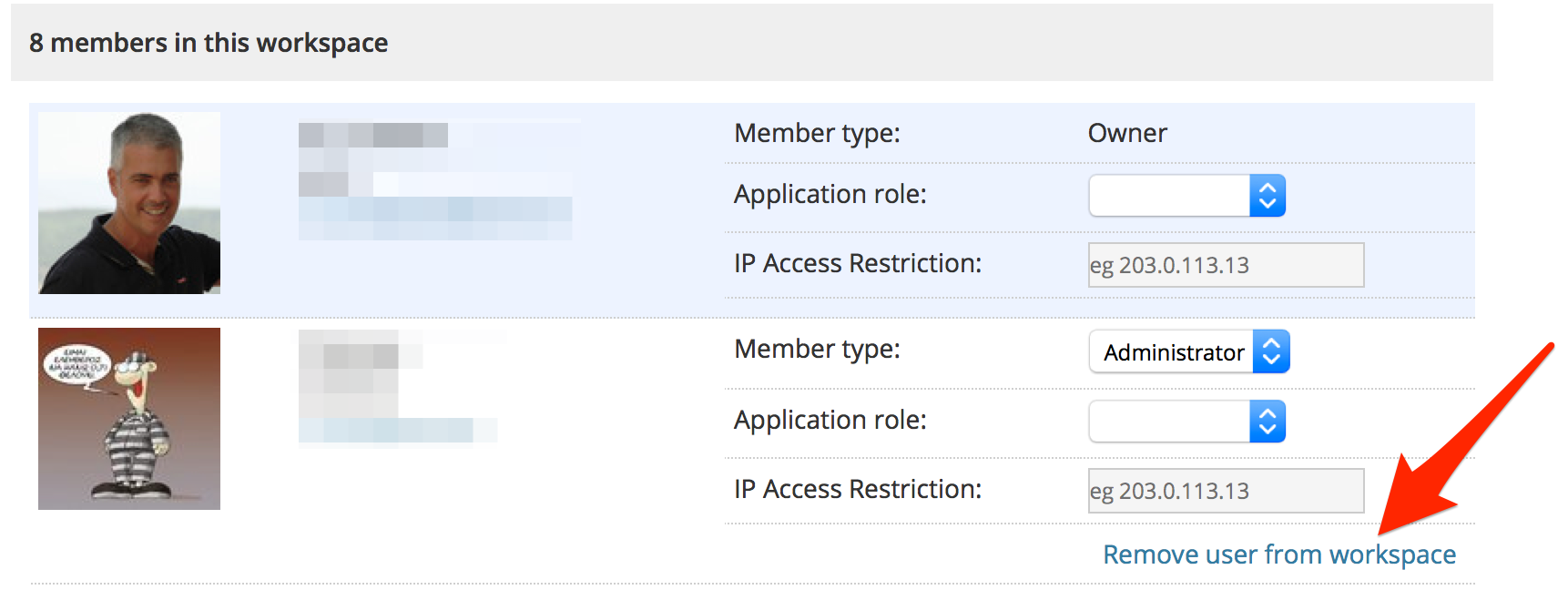This screenshot has width=1568, height=590.
Task: Click the cartoon avatar of the administrator
Action: (129, 418)
